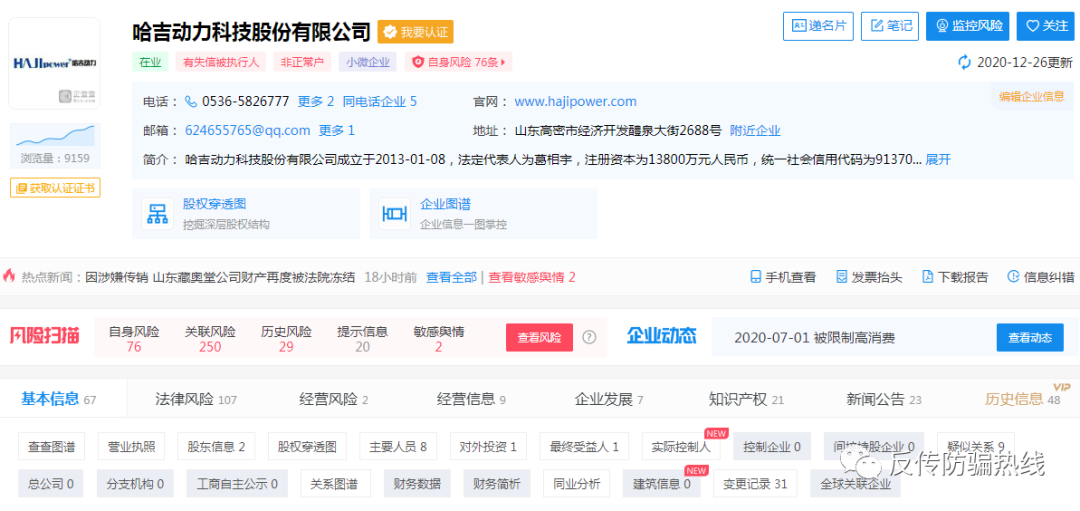Screen dimensions: 1080x511
Task: Click the 监控风险 button
Action: click(967, 26)
